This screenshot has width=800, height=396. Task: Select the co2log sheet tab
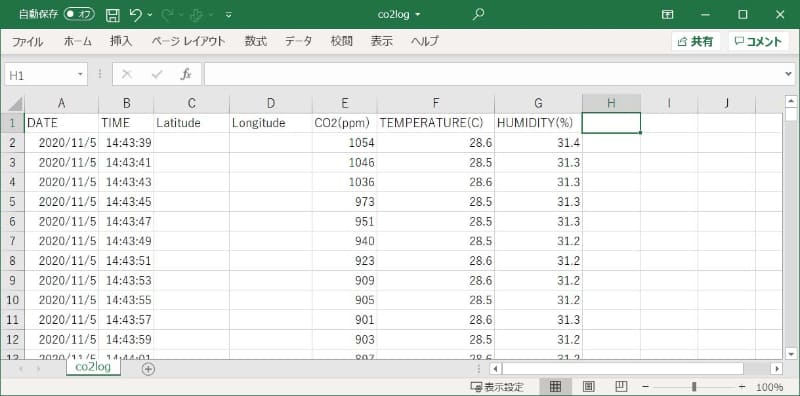(x=93, y=367)
